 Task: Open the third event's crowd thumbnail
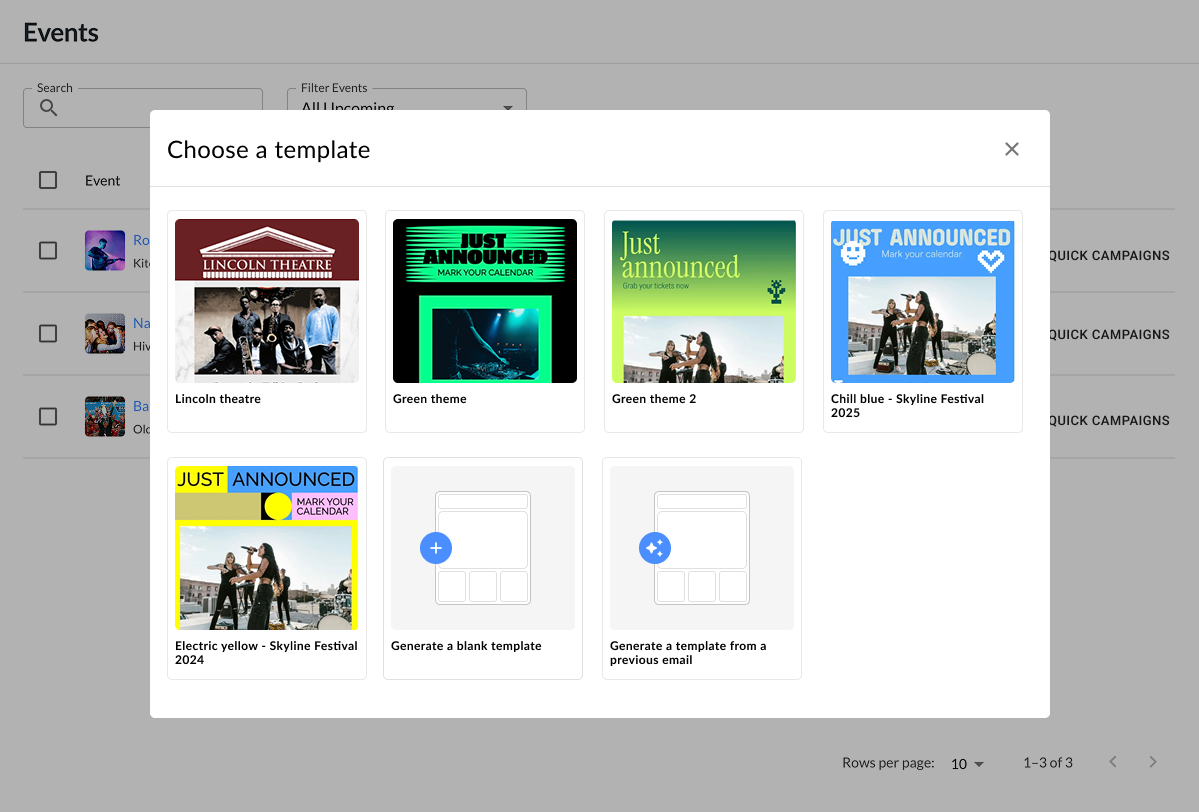pyautogui.click(x=105, y=416)
